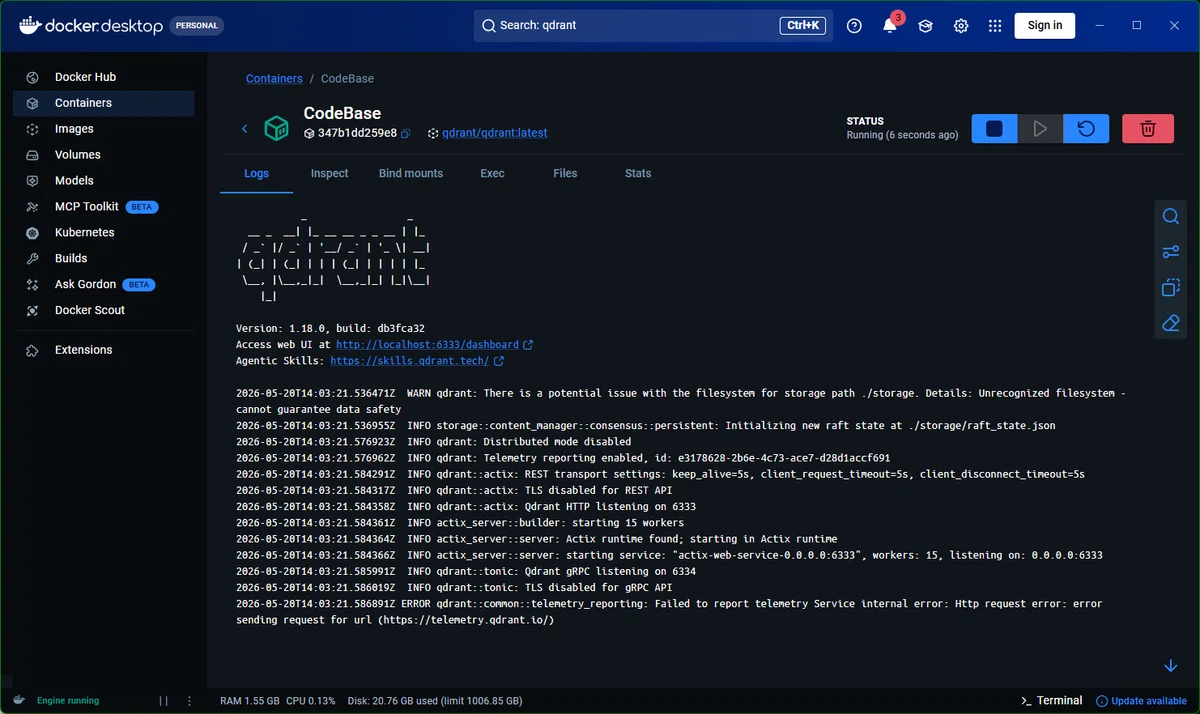Click the Start play button
This screenshot has width=1200, height=714.
1040,129
